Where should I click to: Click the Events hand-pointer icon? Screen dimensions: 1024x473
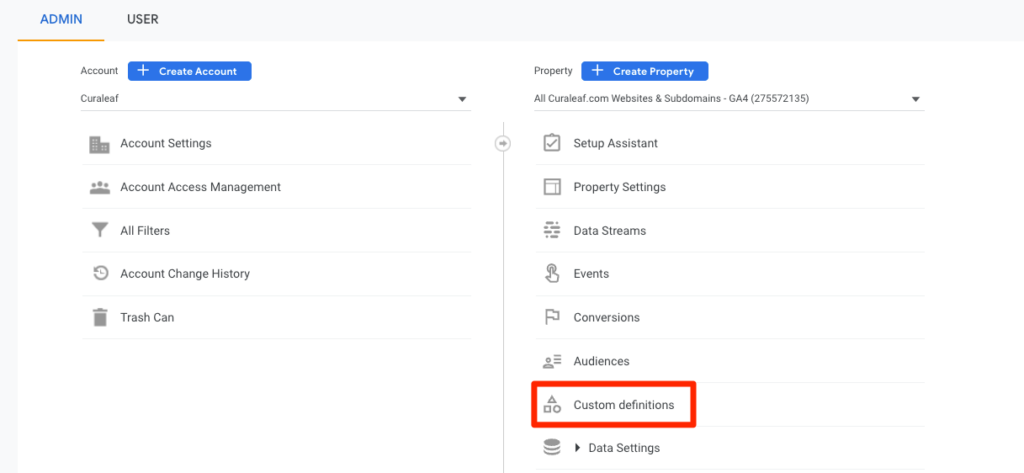click(x=552, y=274)
